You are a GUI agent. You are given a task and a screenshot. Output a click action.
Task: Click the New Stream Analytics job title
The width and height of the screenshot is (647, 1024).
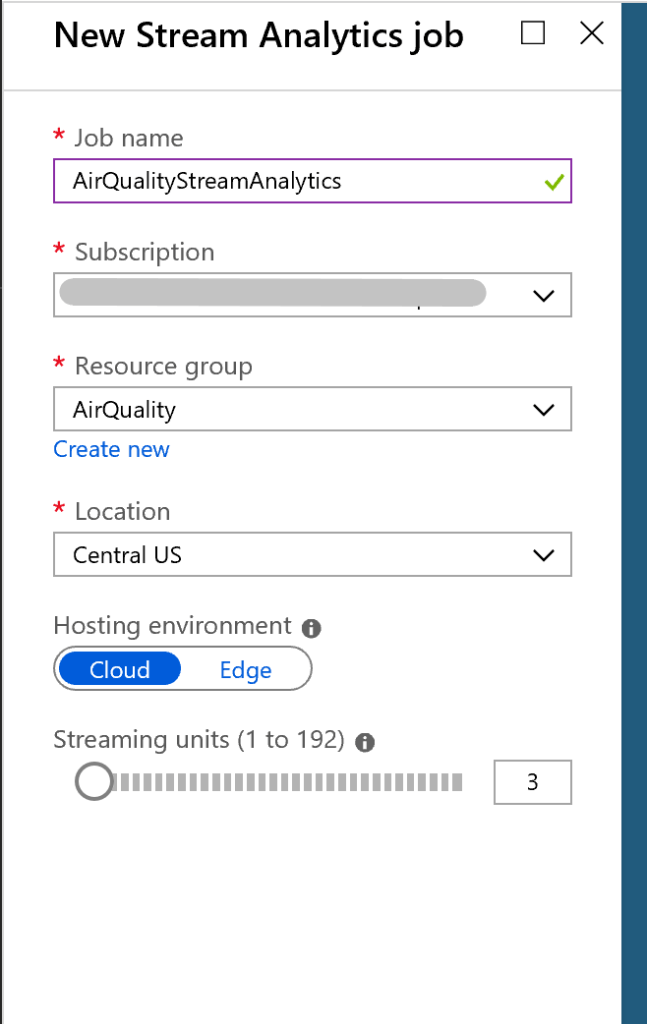258,35
